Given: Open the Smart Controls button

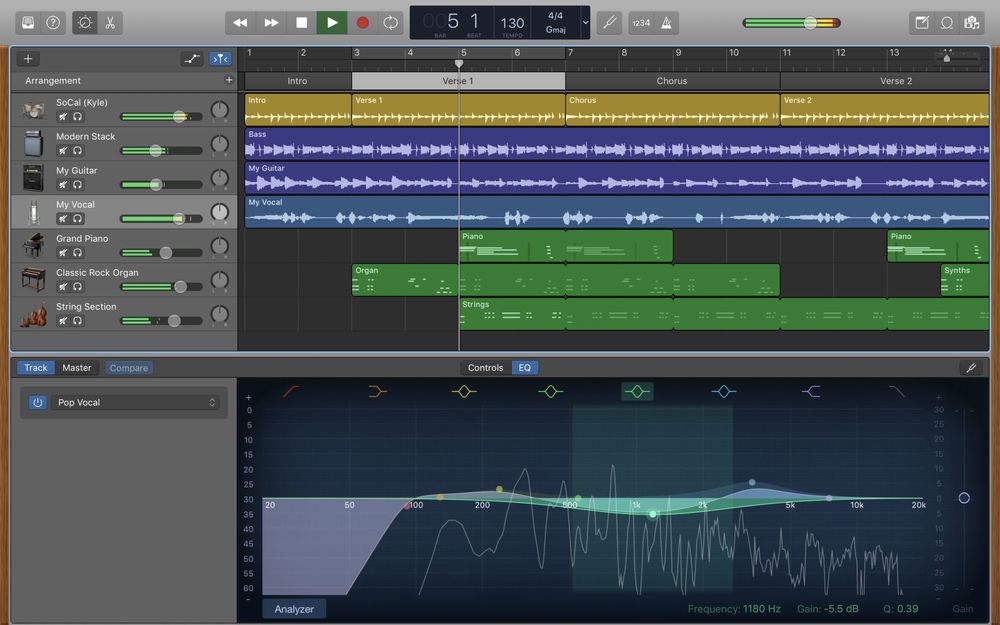Looking at the screenshot, I should pos(85,22).
